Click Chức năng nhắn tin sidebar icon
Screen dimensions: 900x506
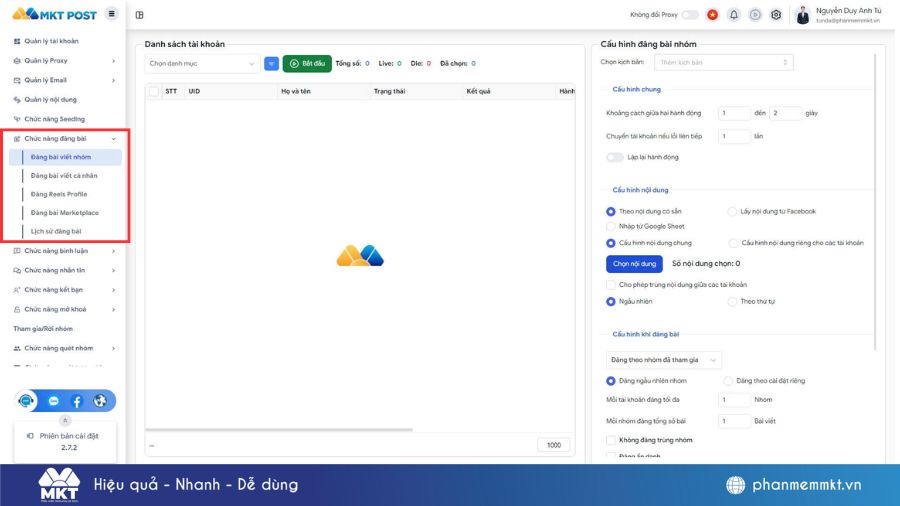coord(17,270)
